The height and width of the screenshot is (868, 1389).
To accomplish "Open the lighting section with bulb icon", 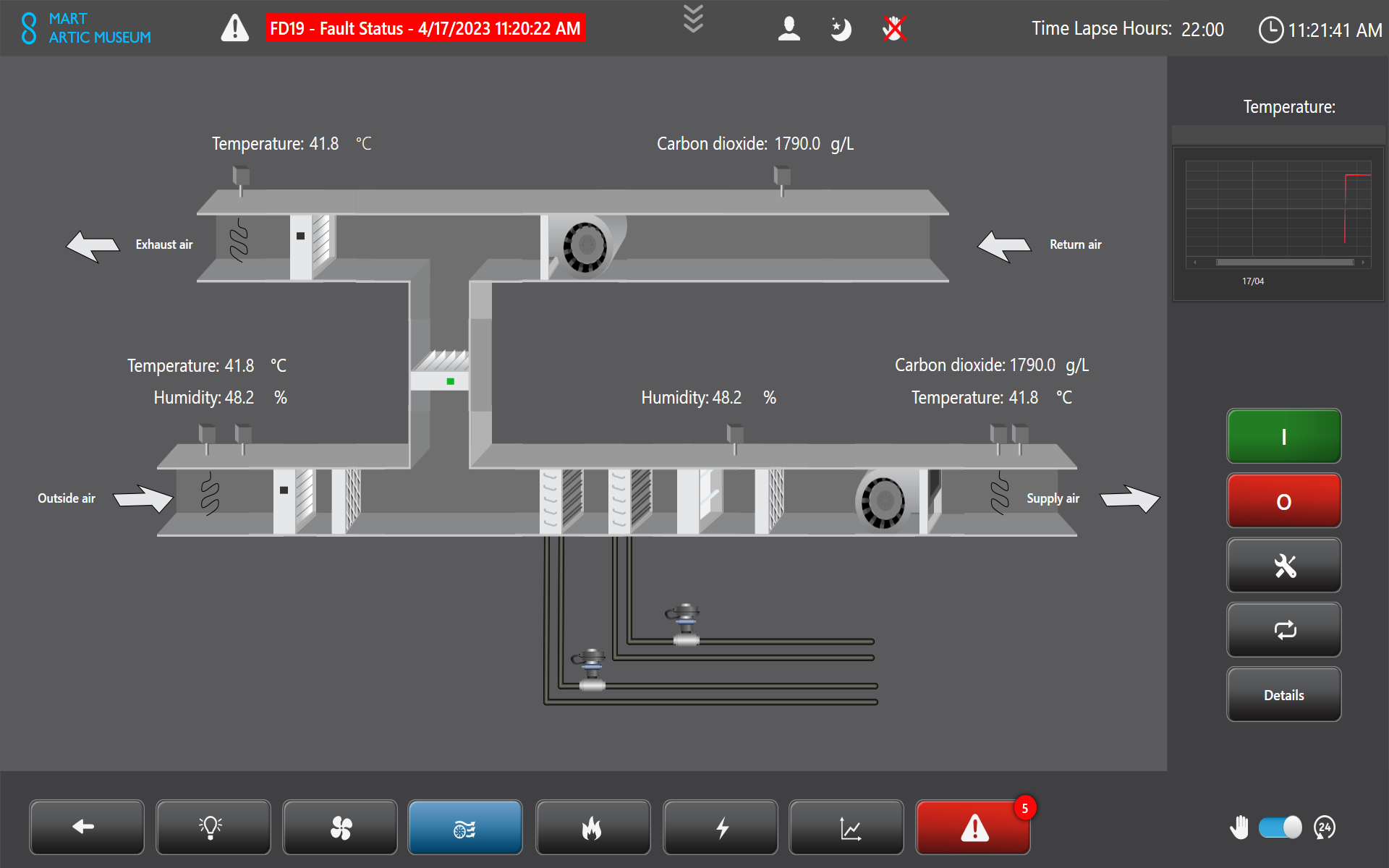I will [213, 827].
